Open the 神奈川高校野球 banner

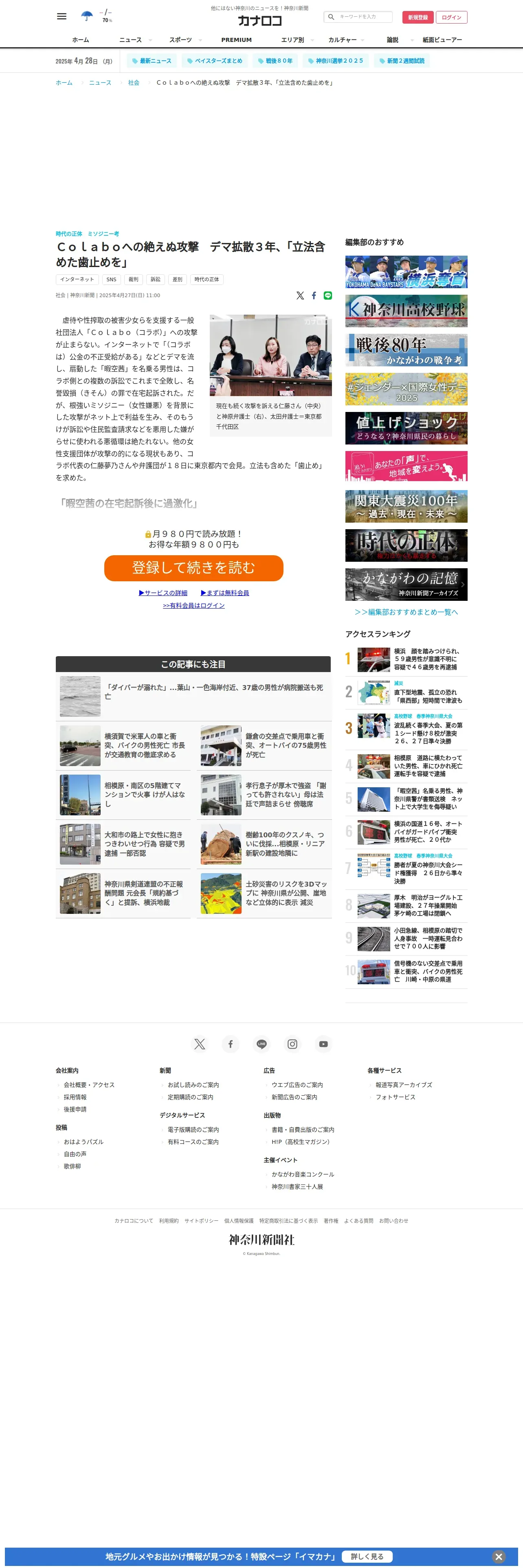406,311
